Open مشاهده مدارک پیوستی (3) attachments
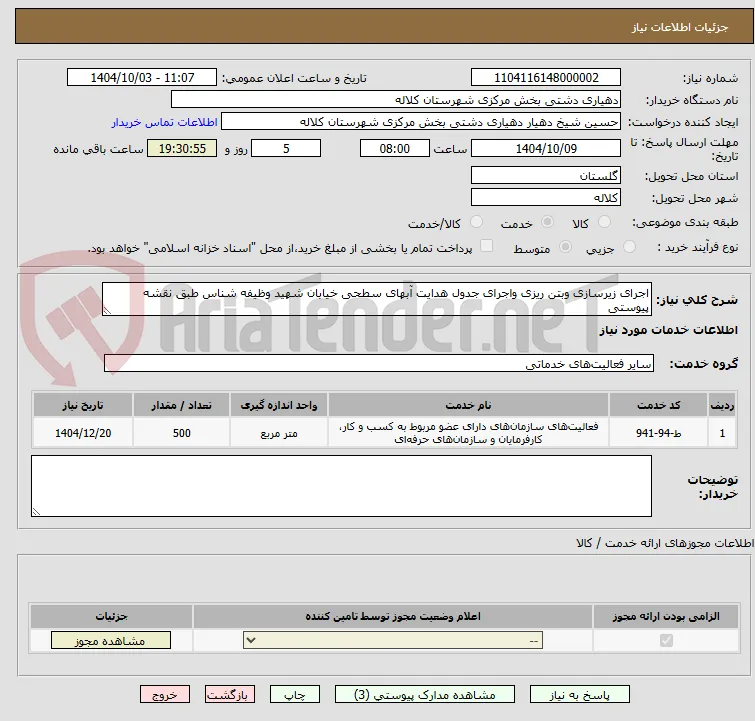The image size is (755, 721). coord(425,695)
